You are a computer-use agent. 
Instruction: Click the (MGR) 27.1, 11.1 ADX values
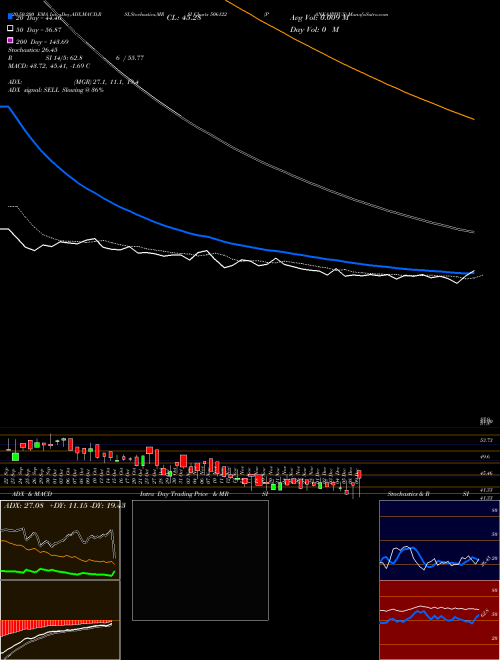(106, 82)
